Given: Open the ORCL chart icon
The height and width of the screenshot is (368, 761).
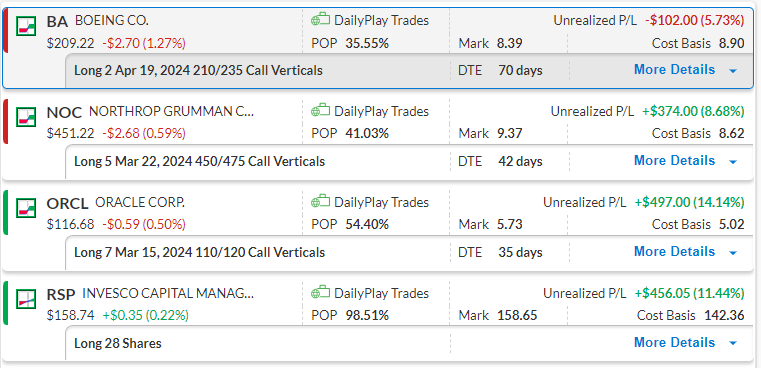Looking at the screenshot, I should click(x=26, y=208).
